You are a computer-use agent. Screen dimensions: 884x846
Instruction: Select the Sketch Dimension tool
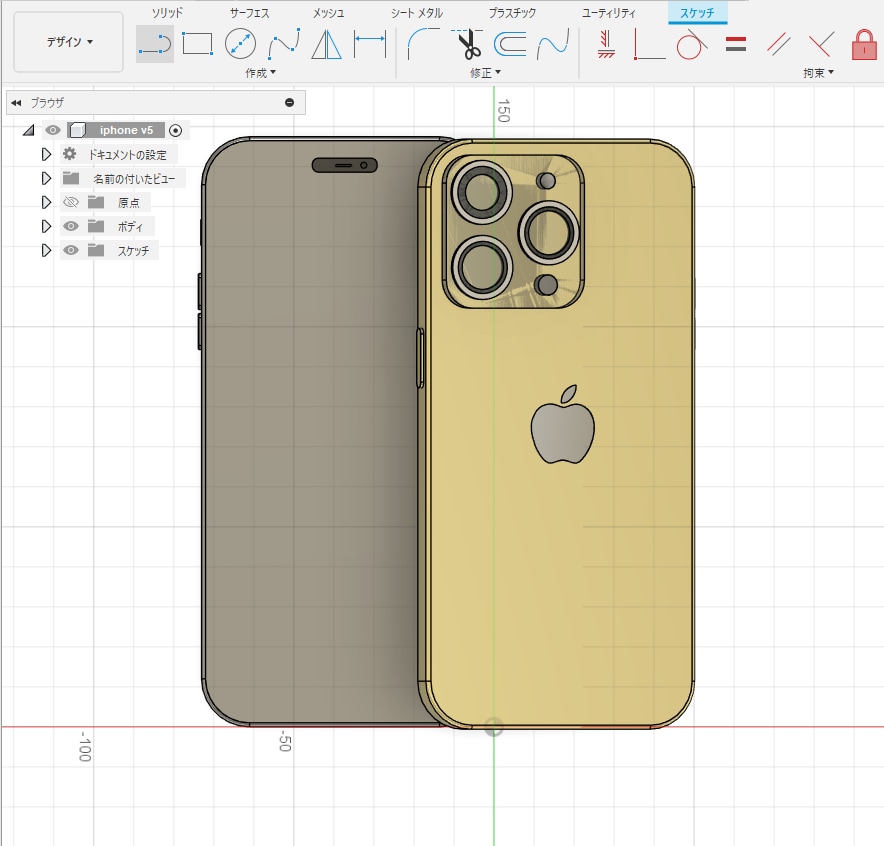(370, 44)
